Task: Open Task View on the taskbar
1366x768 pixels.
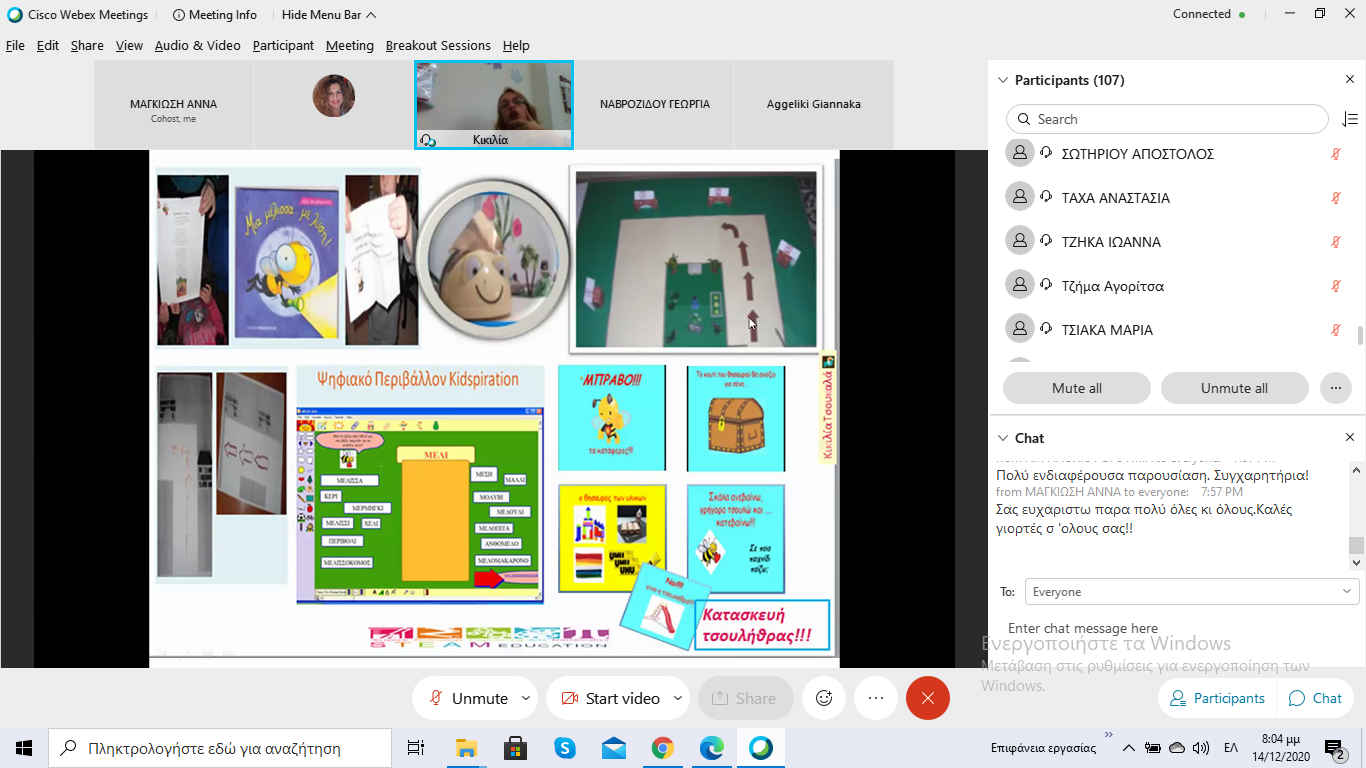Action: pyautogui.click(x=416, y=748)
